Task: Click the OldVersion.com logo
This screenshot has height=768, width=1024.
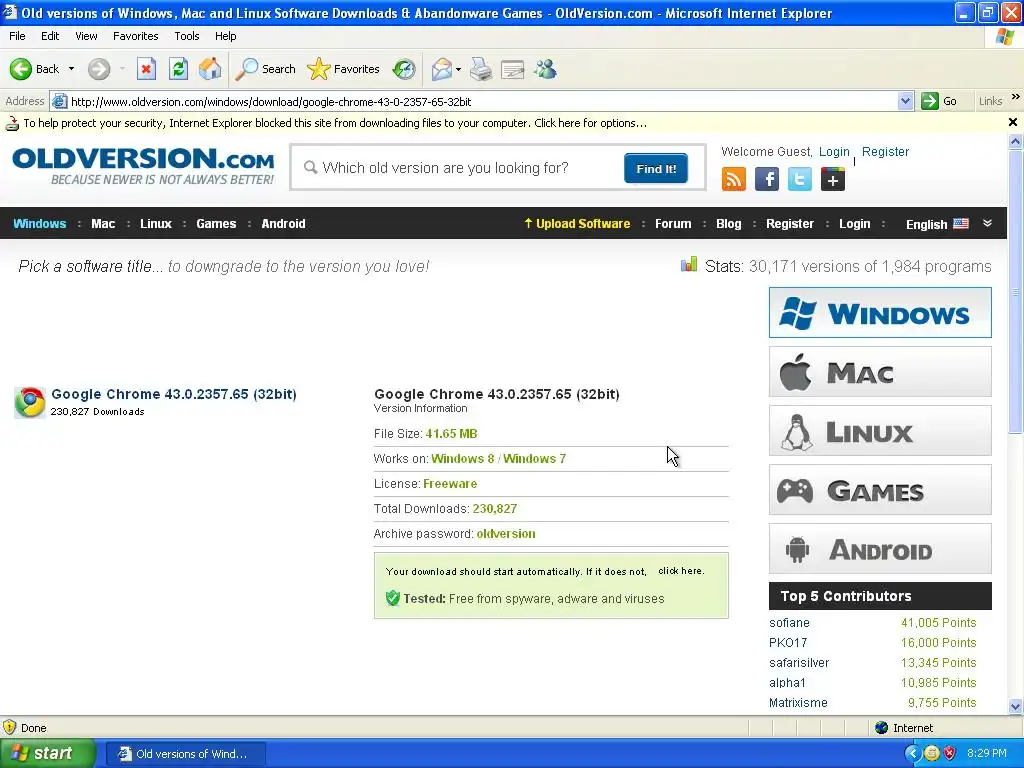Action: pyautogui.click(x=143, y=166)
